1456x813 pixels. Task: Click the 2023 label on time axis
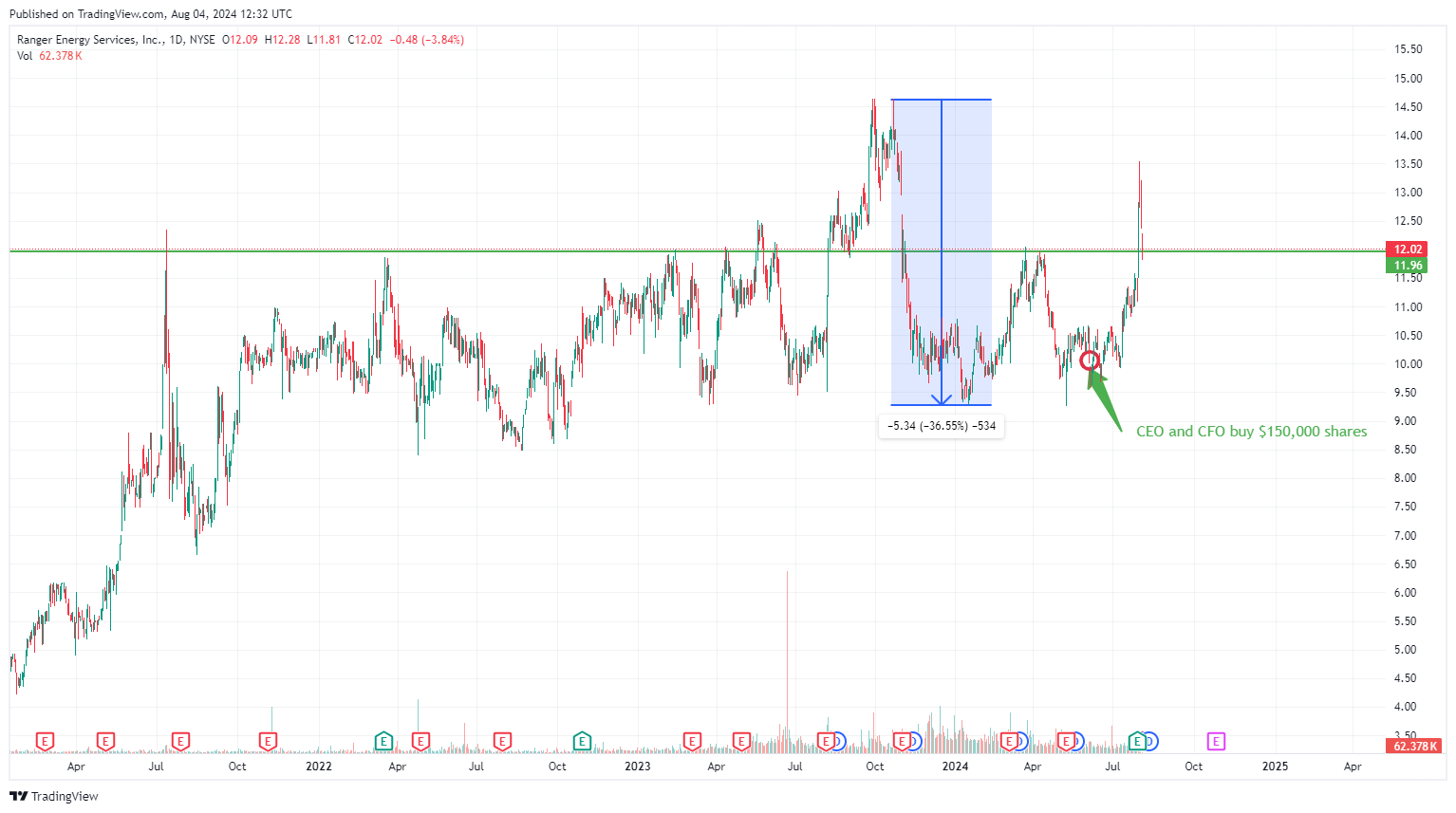click(638, 767)
